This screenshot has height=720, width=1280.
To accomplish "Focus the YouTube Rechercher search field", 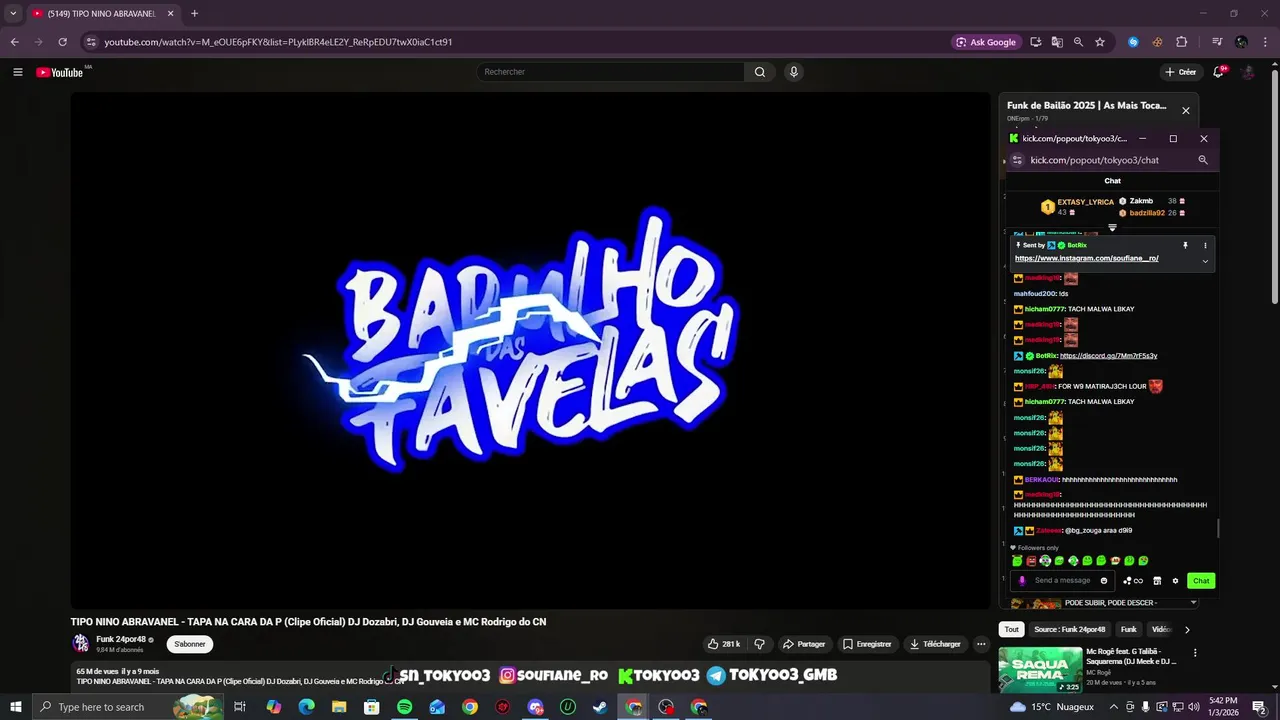I will [610, 72].
